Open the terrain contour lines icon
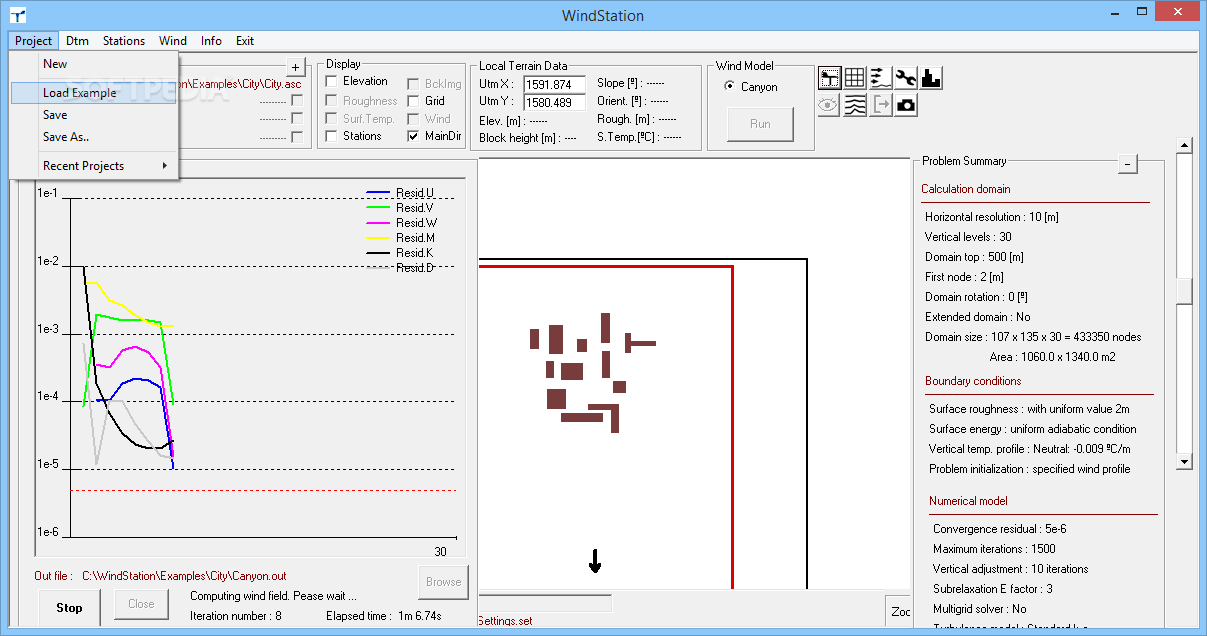Image resolution: width=1207 pixels, height=636 pixels. (855, 105)
